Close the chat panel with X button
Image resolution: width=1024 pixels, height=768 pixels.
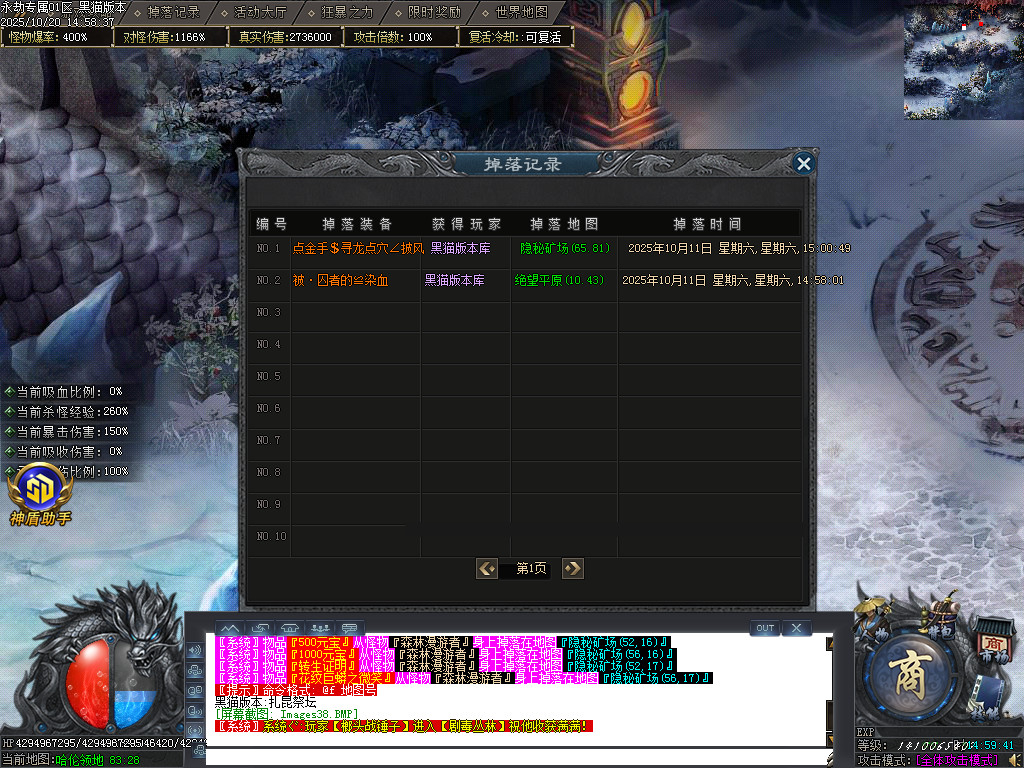point(795,628)
